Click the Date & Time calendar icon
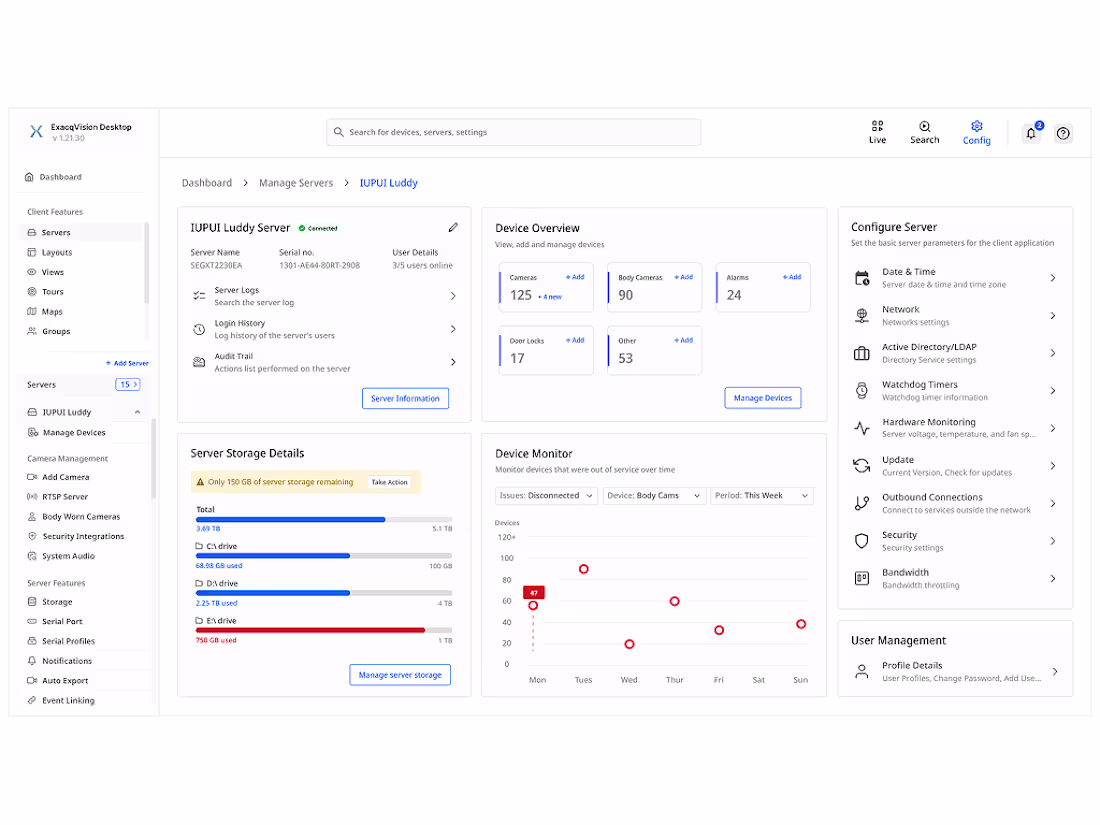The width and height of the screenshot is (1100, 825). point(862,278)
